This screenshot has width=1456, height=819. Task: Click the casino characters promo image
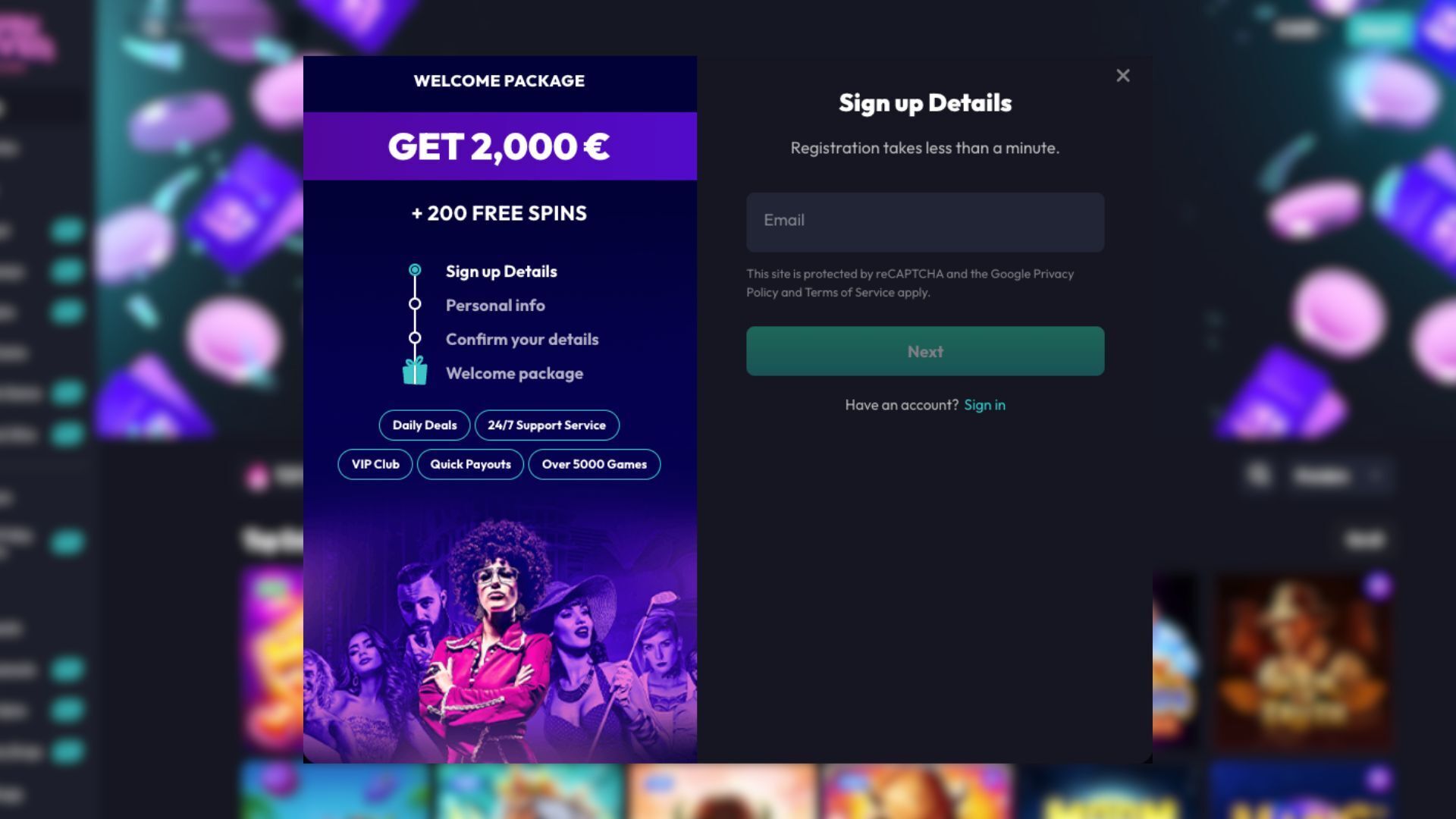[x=500, y=645]
